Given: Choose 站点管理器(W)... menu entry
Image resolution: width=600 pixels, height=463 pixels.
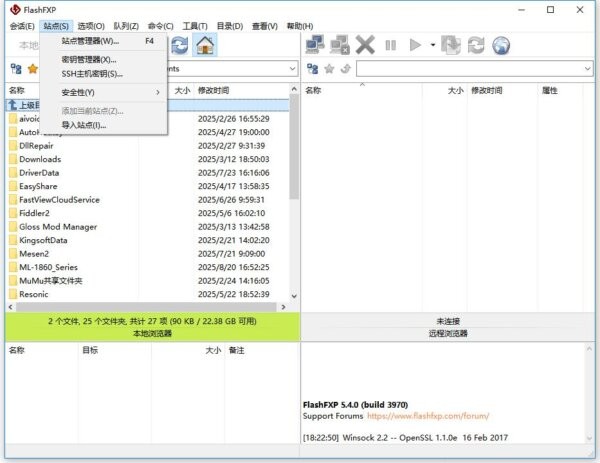Looking at the screenshot, I should pyautogui.click(x=103, y=41).
